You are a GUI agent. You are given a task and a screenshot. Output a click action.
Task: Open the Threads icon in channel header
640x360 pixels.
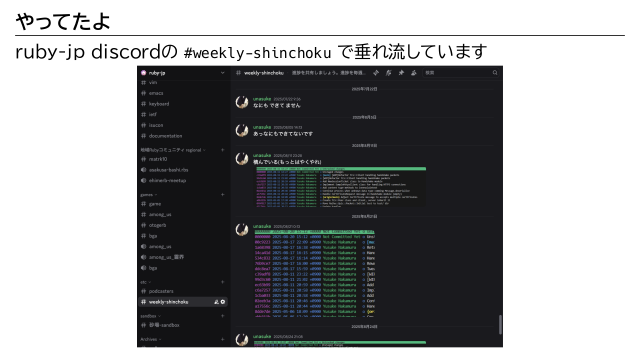coord(376,73)
